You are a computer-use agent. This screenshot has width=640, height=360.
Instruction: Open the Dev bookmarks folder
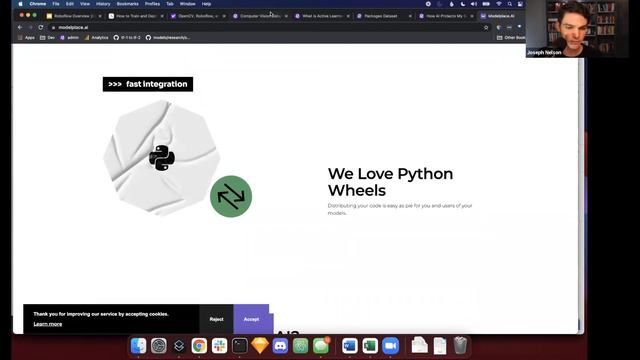(x=47, y=38)
